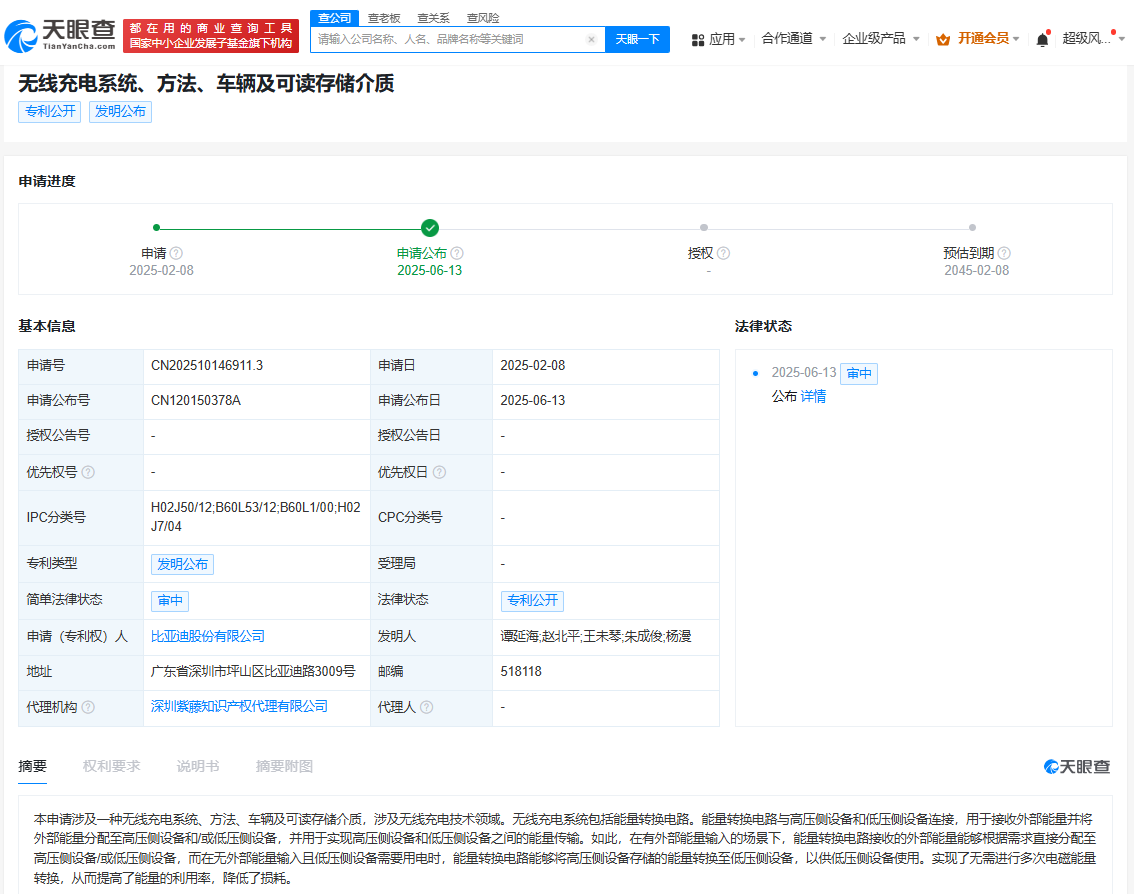Viewport: 1134px width, 894px height.
Task: Click the 天眼一下 search button
Action: (x=638, y=39)
